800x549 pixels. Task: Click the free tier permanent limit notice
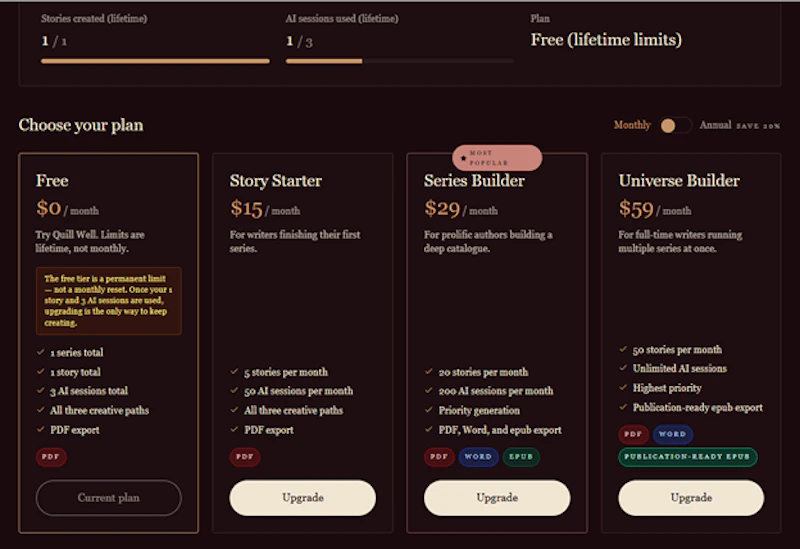[109, 301]
